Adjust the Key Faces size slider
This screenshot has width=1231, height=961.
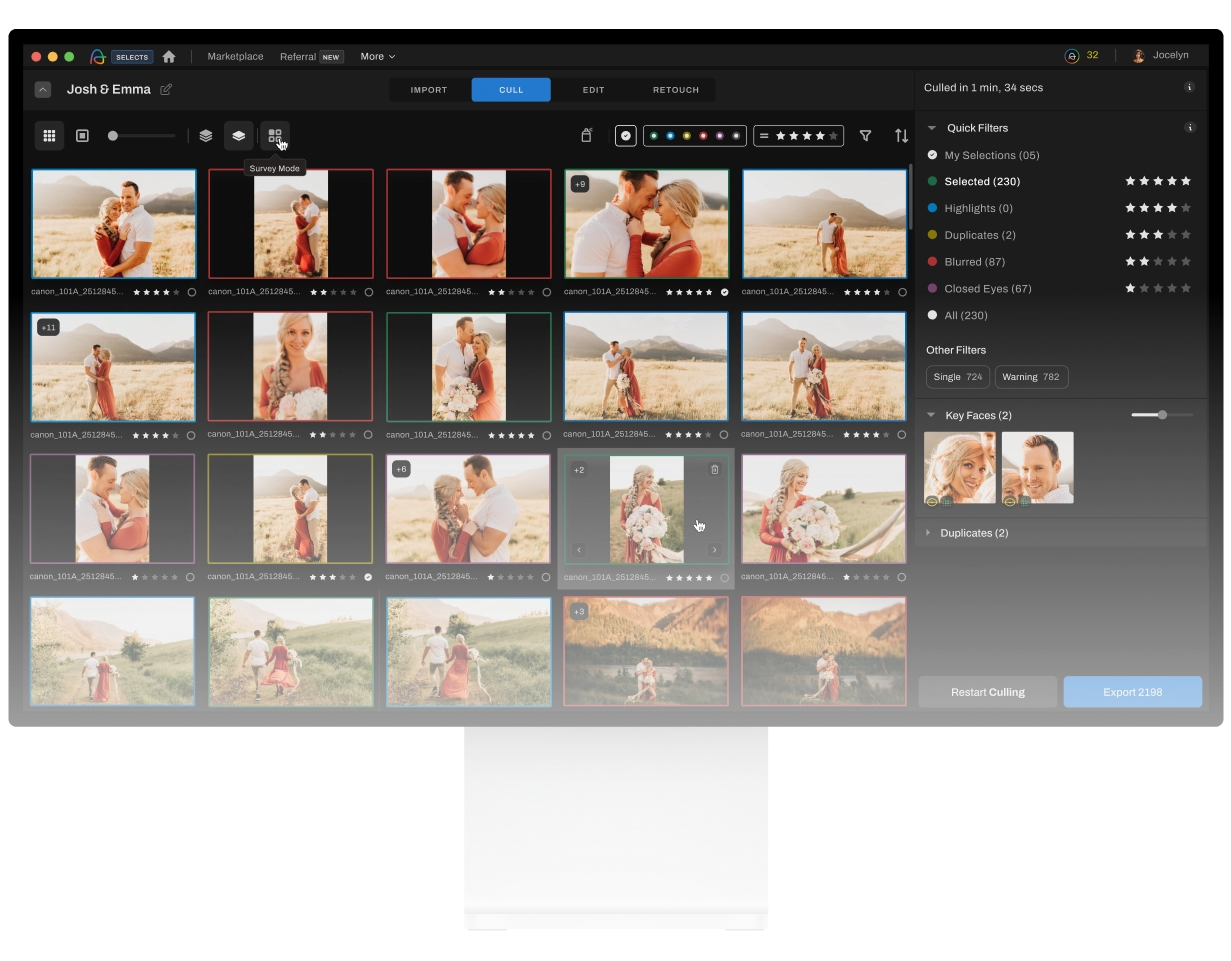click(1162, 415)
